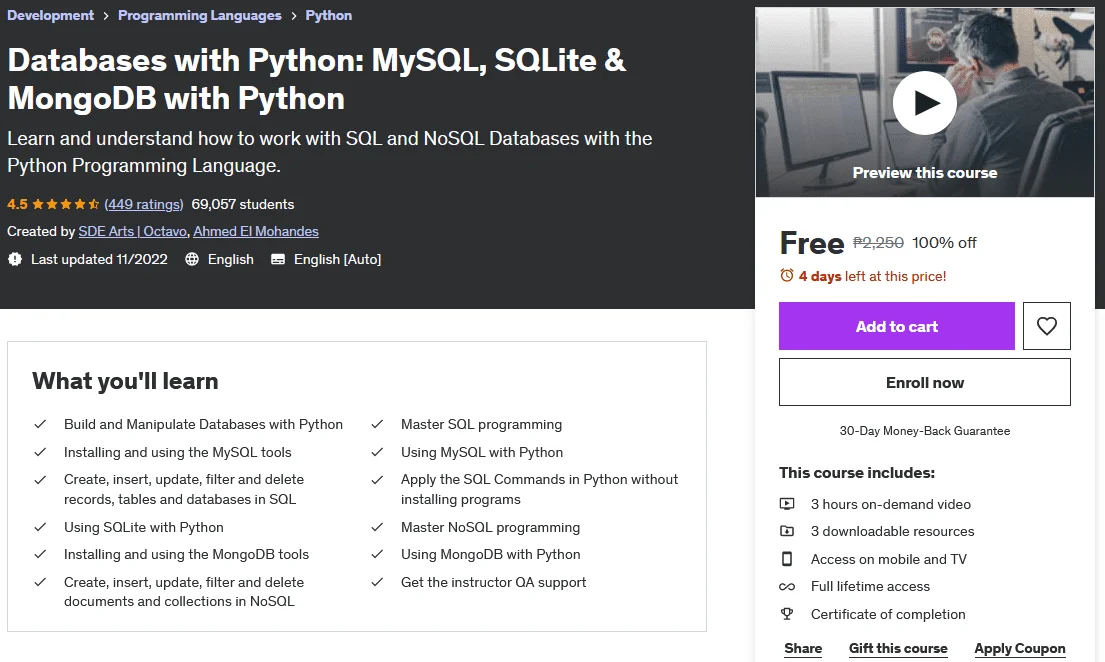Click '3 hours on-demand video' text
The width and height of the screenshot is (1105, 662).
point(891,504)
